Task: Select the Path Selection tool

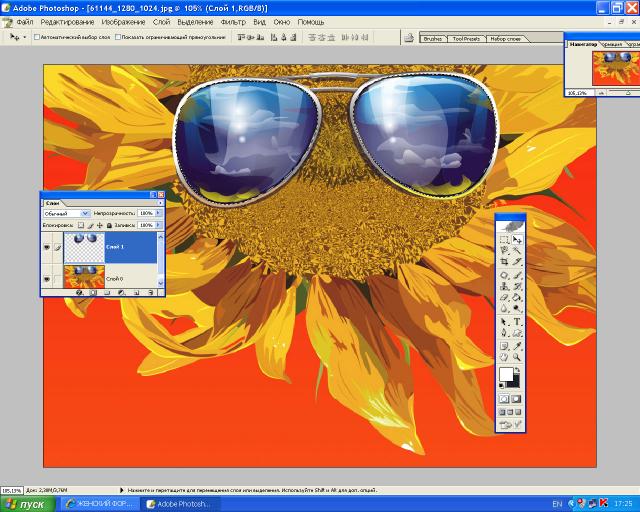Action: click(x=504, y=322)
